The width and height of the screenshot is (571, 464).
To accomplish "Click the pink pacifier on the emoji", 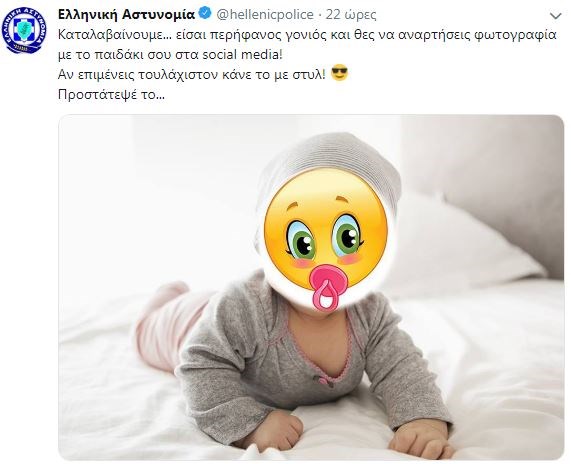I will click(x=327, y=288).
